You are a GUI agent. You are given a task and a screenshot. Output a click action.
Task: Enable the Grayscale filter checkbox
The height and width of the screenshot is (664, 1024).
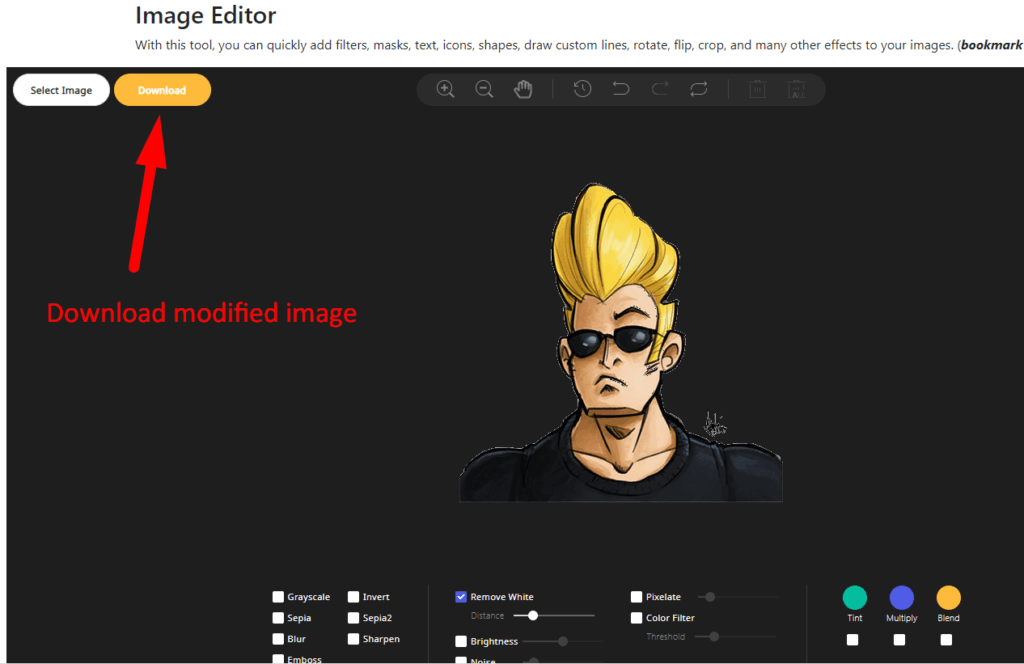[278, 597]
